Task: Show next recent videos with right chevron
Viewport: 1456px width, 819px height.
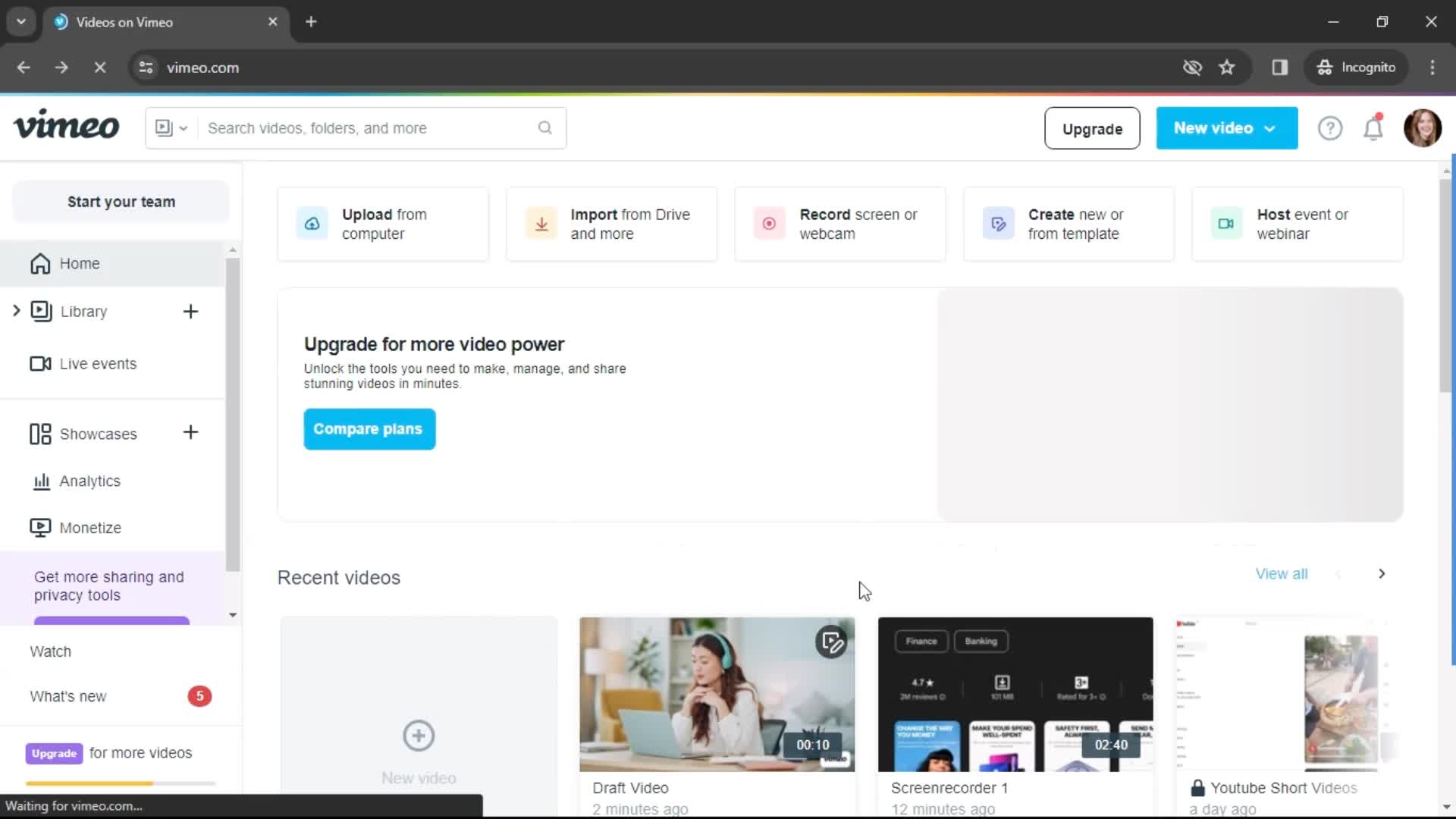Action: tap(1382, 574)
